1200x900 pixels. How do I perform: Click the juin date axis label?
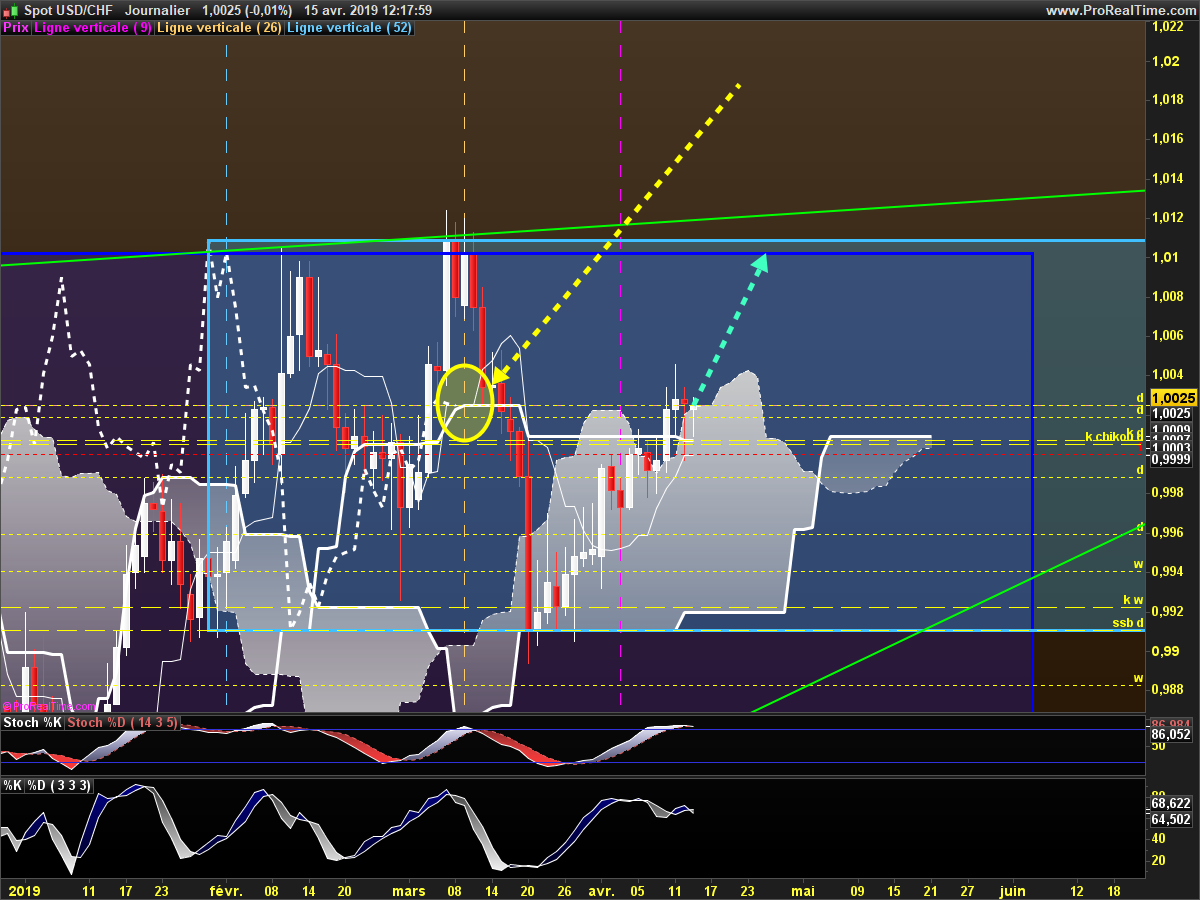tap(1013, 889)
